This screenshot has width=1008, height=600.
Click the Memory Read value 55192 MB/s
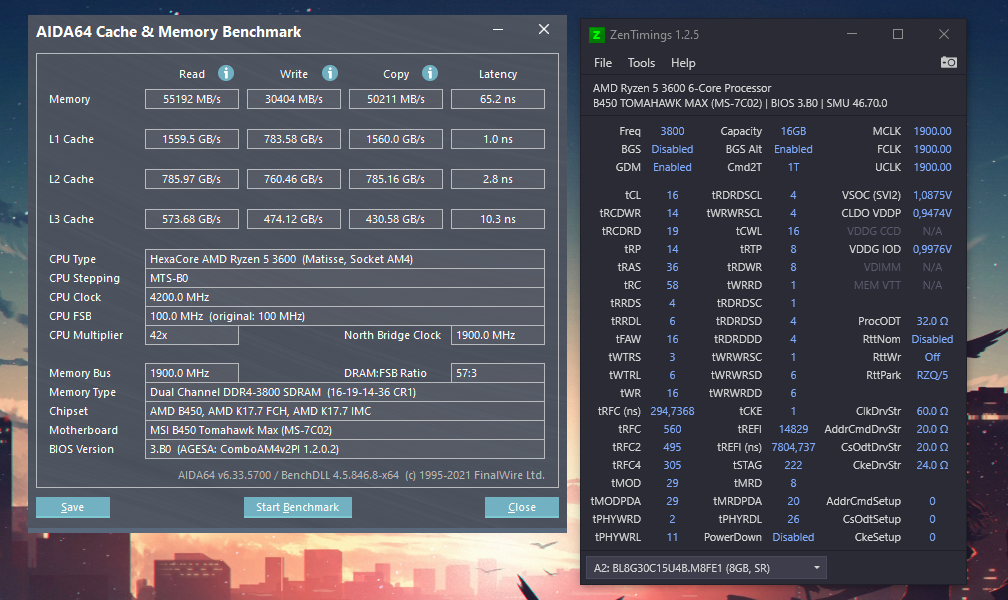point(192,99)
